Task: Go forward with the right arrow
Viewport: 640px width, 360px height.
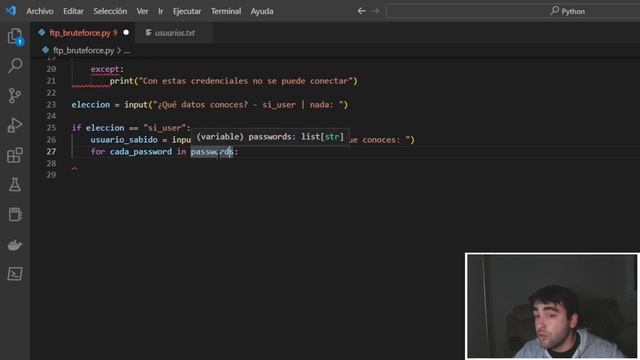Action: click(376, 11)
